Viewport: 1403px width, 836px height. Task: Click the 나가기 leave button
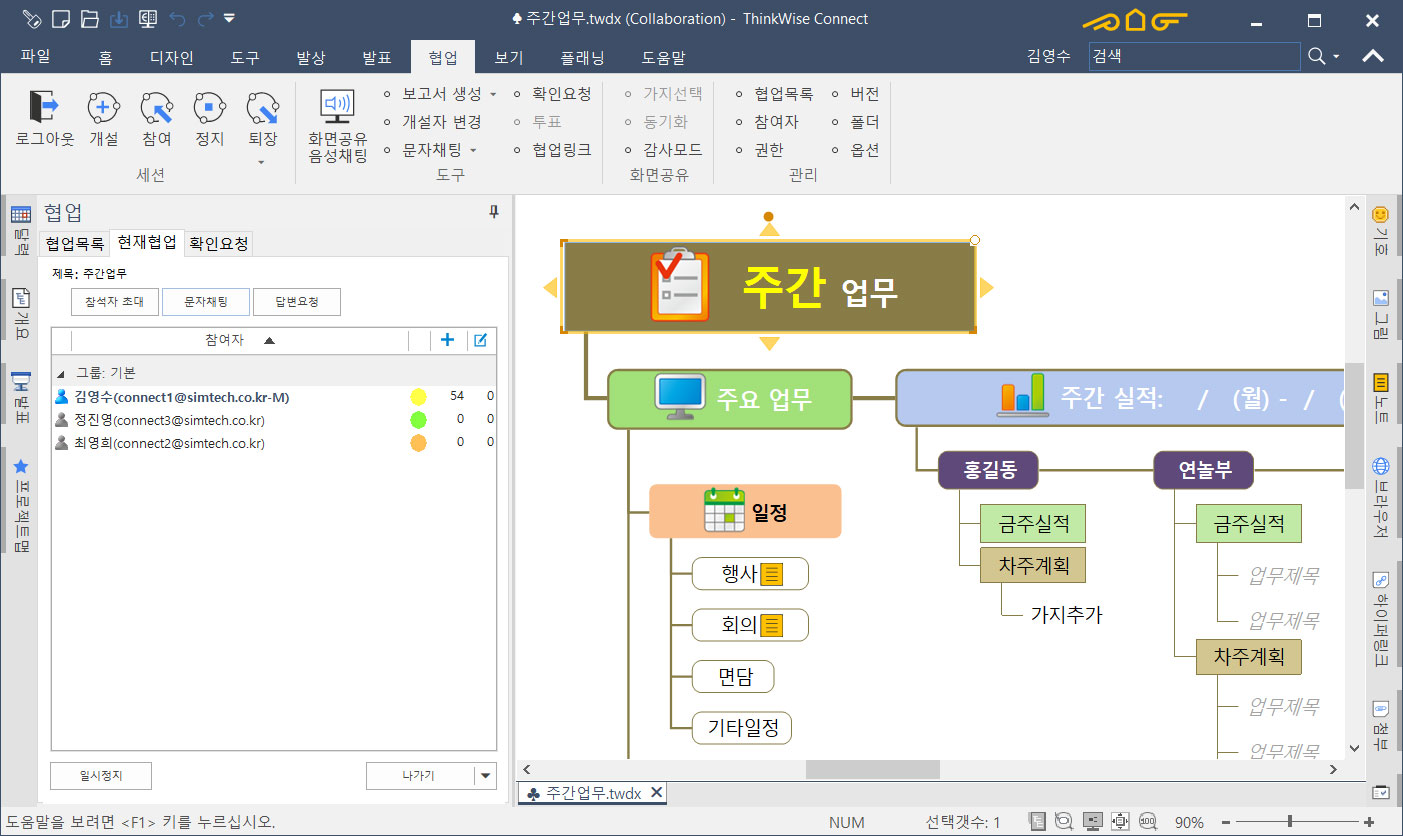point(420,776)
